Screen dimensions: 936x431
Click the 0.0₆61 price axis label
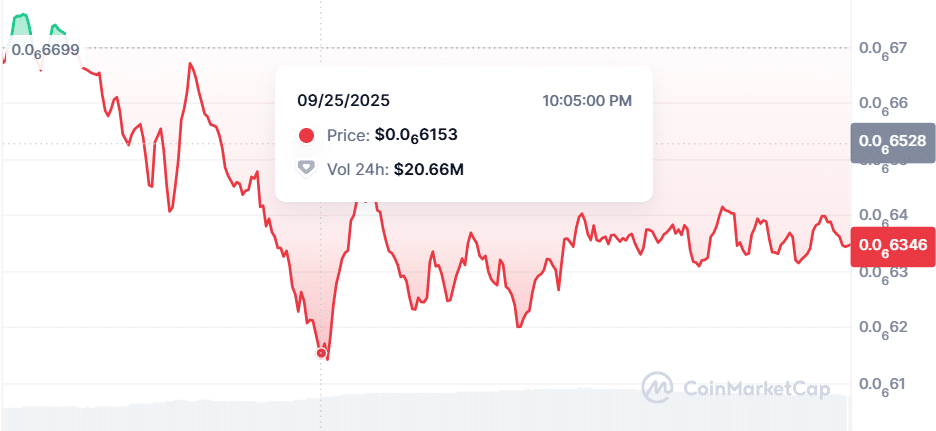click(x=882, y=384)
